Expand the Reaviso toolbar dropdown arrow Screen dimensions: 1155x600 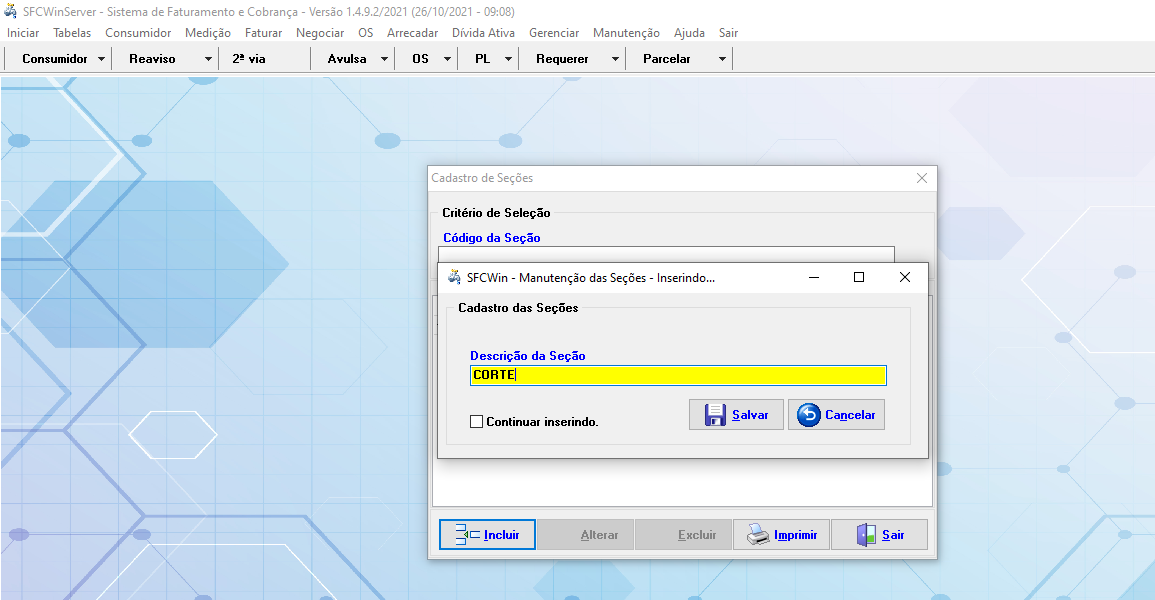click(x=208, y=59)
